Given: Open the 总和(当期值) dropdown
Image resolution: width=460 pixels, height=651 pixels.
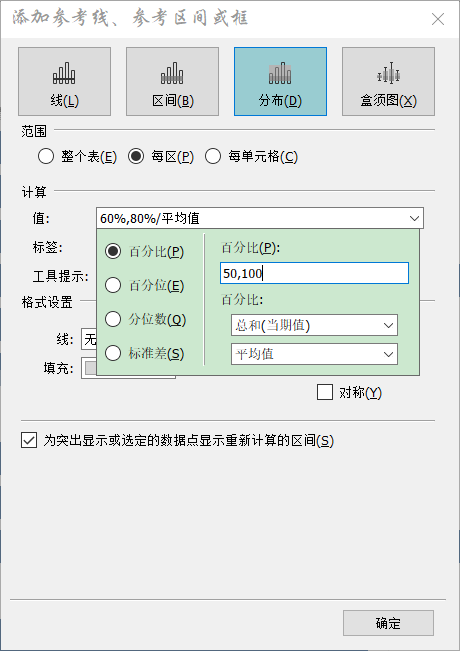Looking at the screenshot, I should point(314,325).
